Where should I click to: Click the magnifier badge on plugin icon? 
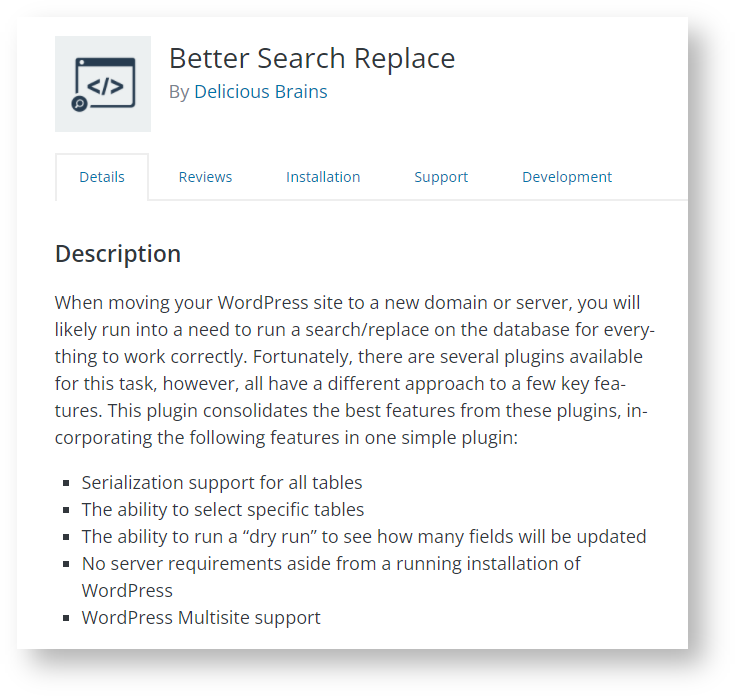tap(79, 103)
